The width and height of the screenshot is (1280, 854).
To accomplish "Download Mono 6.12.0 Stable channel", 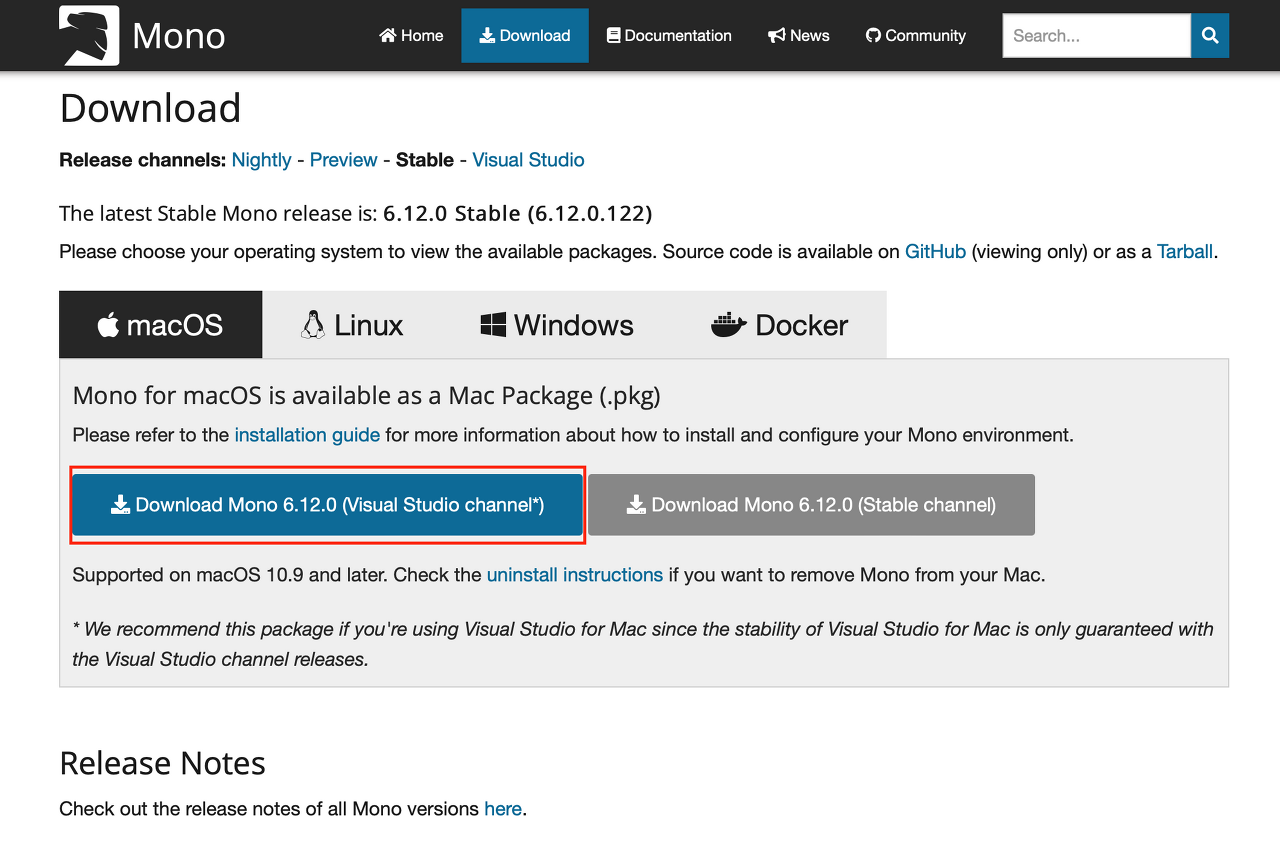I will (811, 505).
